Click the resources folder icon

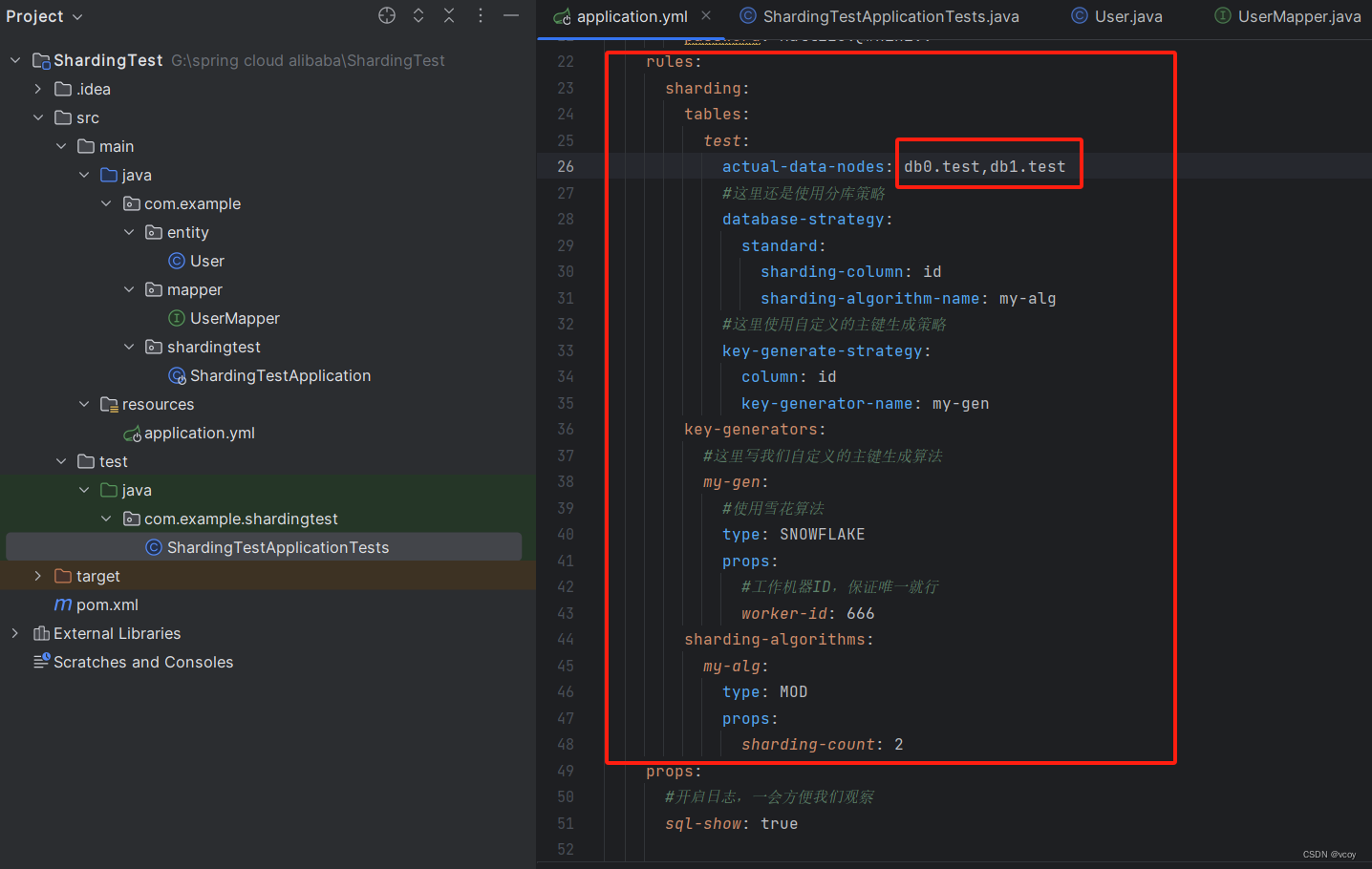(109, 404)
